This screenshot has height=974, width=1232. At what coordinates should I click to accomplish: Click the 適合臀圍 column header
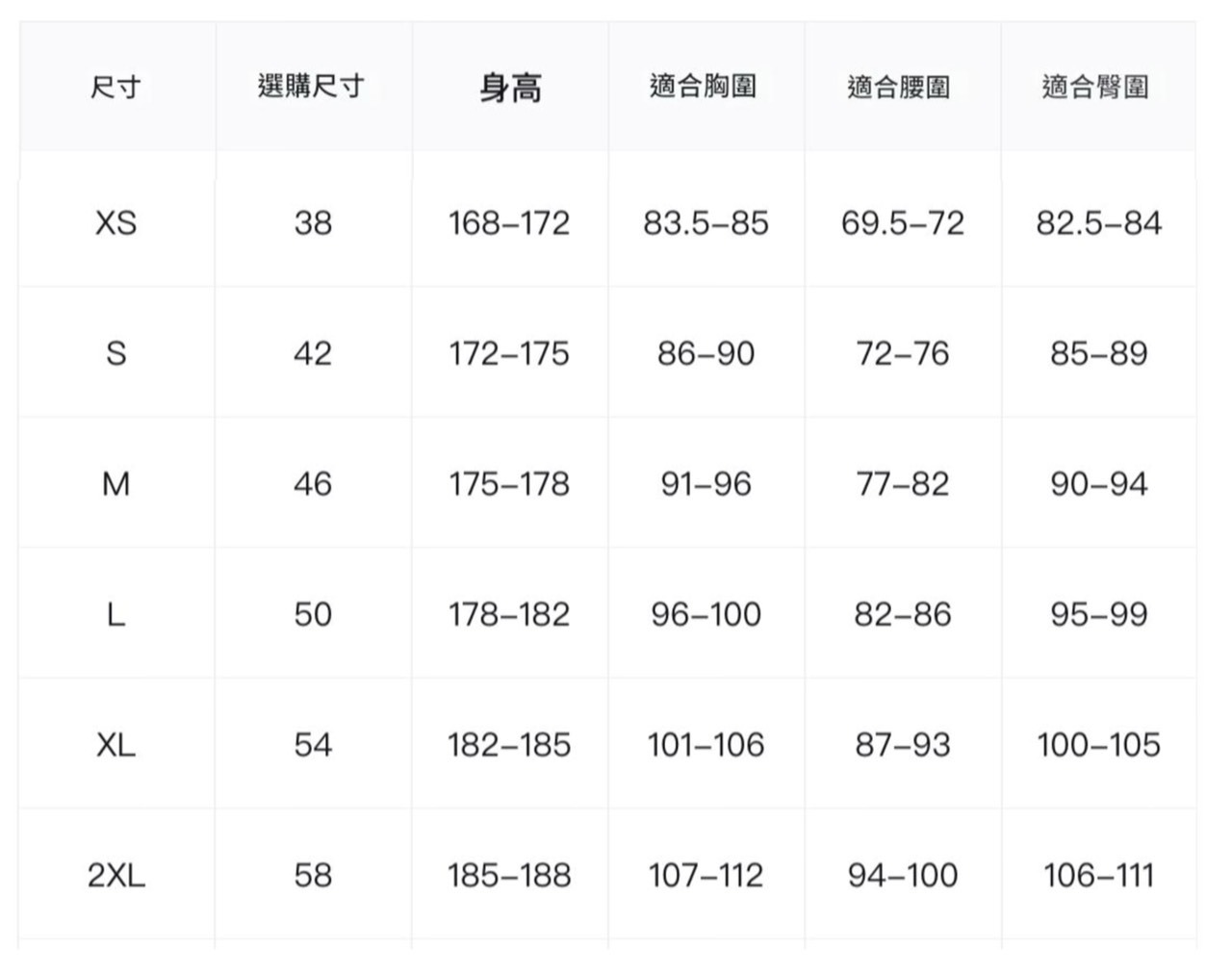pos(1095,88)
